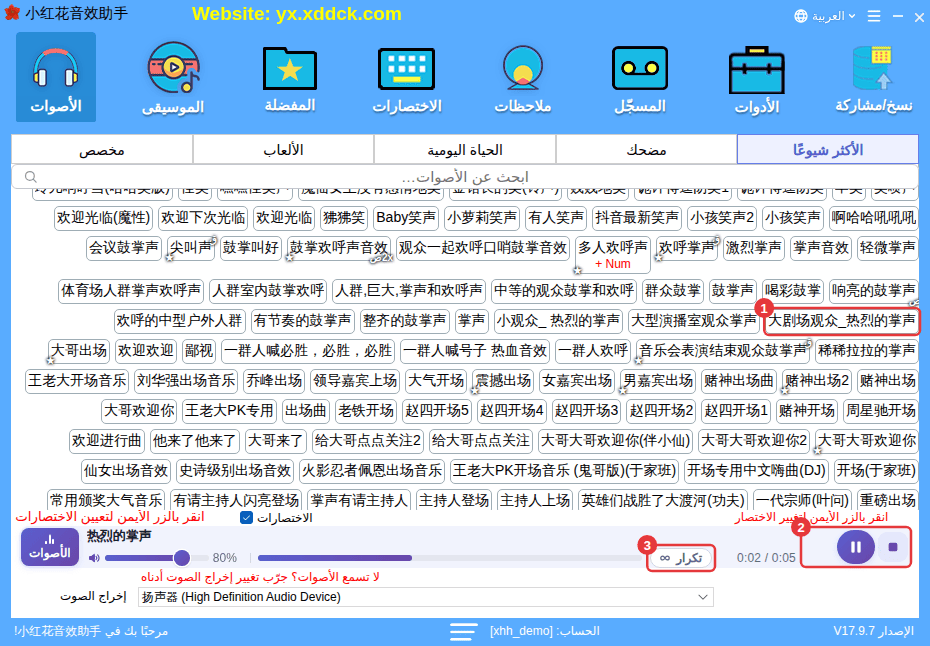Play the 一群人喊必胜，必胜，必胜 sound

[x=308, y=351]
